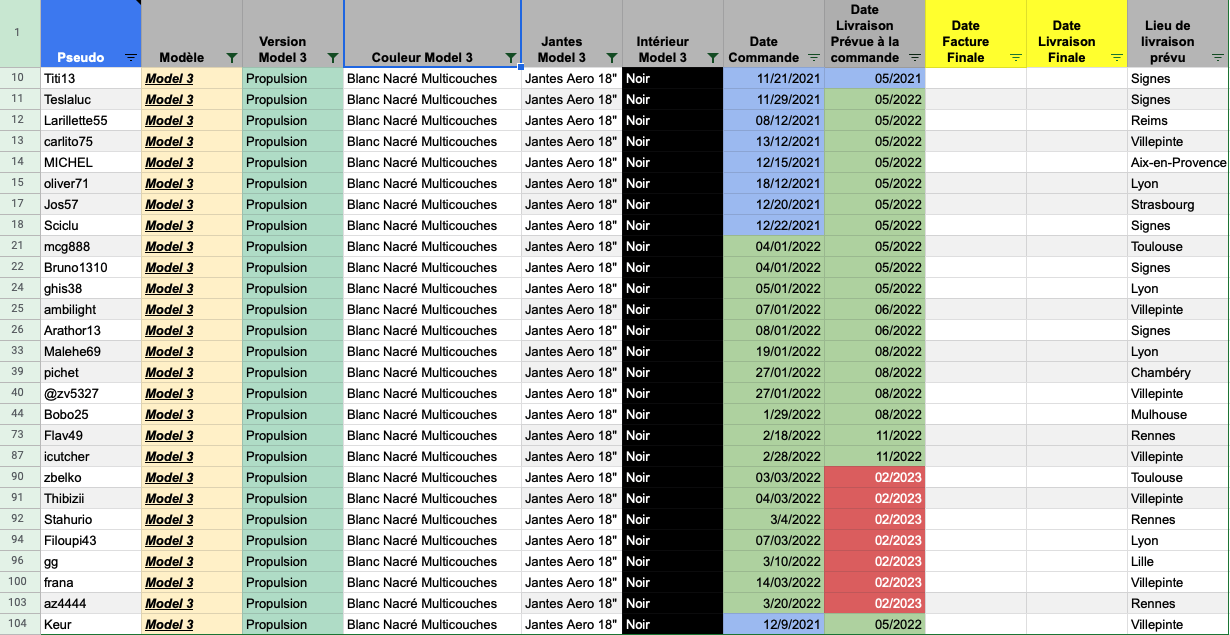
Task: Open Model 3 link in Keur row
Action: [x=169, y=624]
